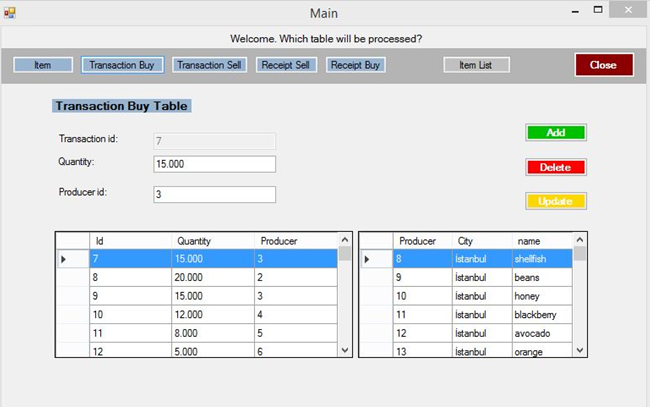Select producer 9 cell in producers grid
This screenshot has width=650, height=407.
coord(422,277)
